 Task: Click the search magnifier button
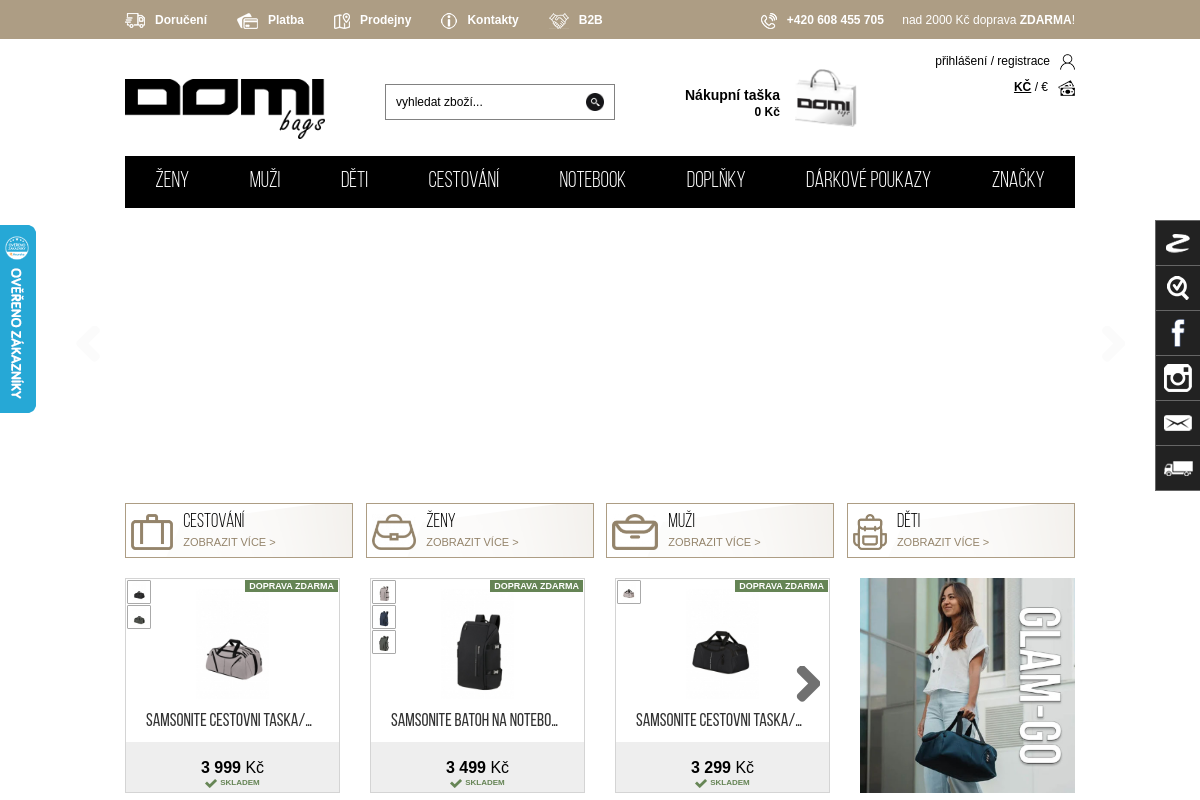[x=595, y=102]
